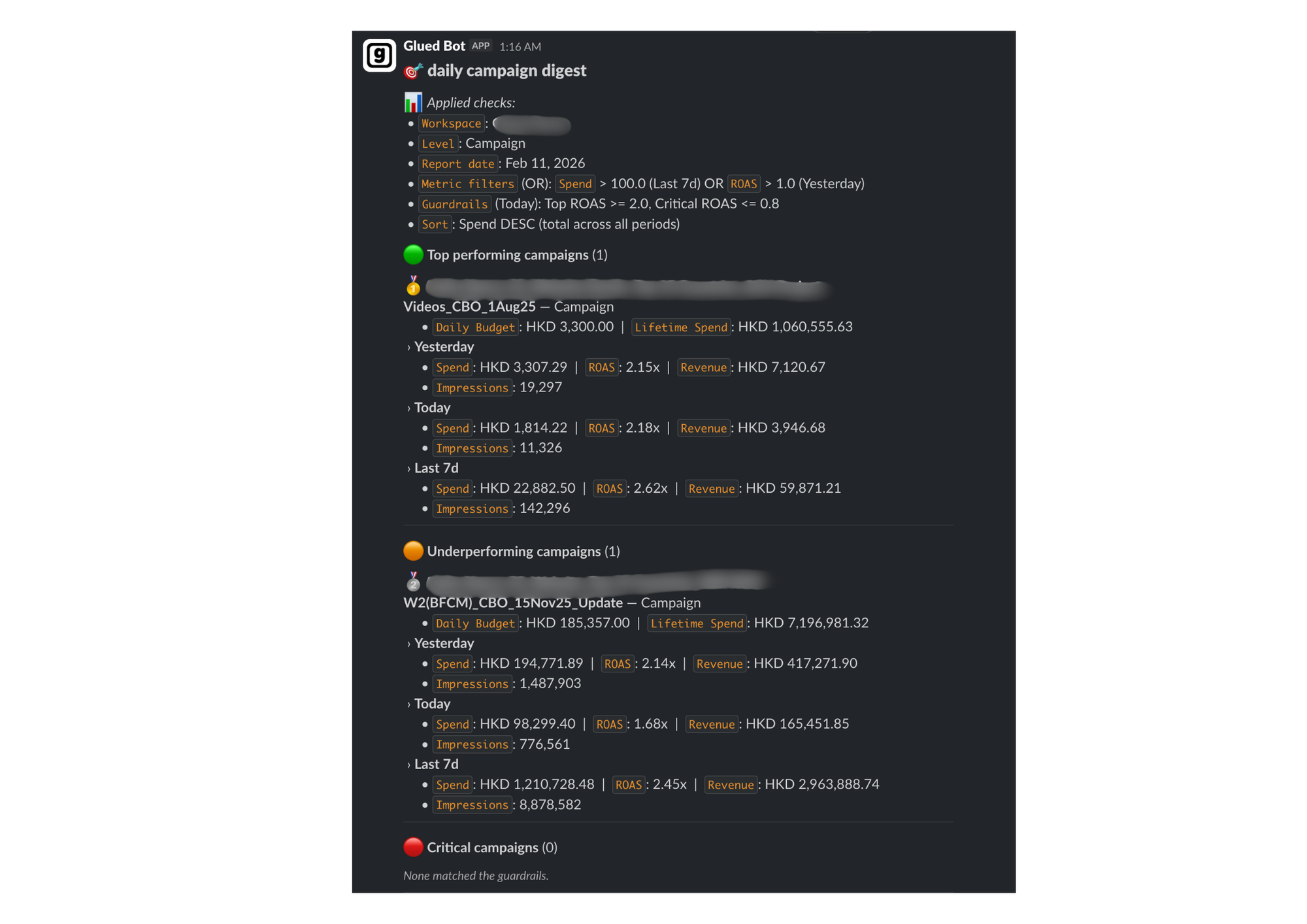
Task: Click the 1:16 AM message timestamp
Action: [x=520, y=46]
